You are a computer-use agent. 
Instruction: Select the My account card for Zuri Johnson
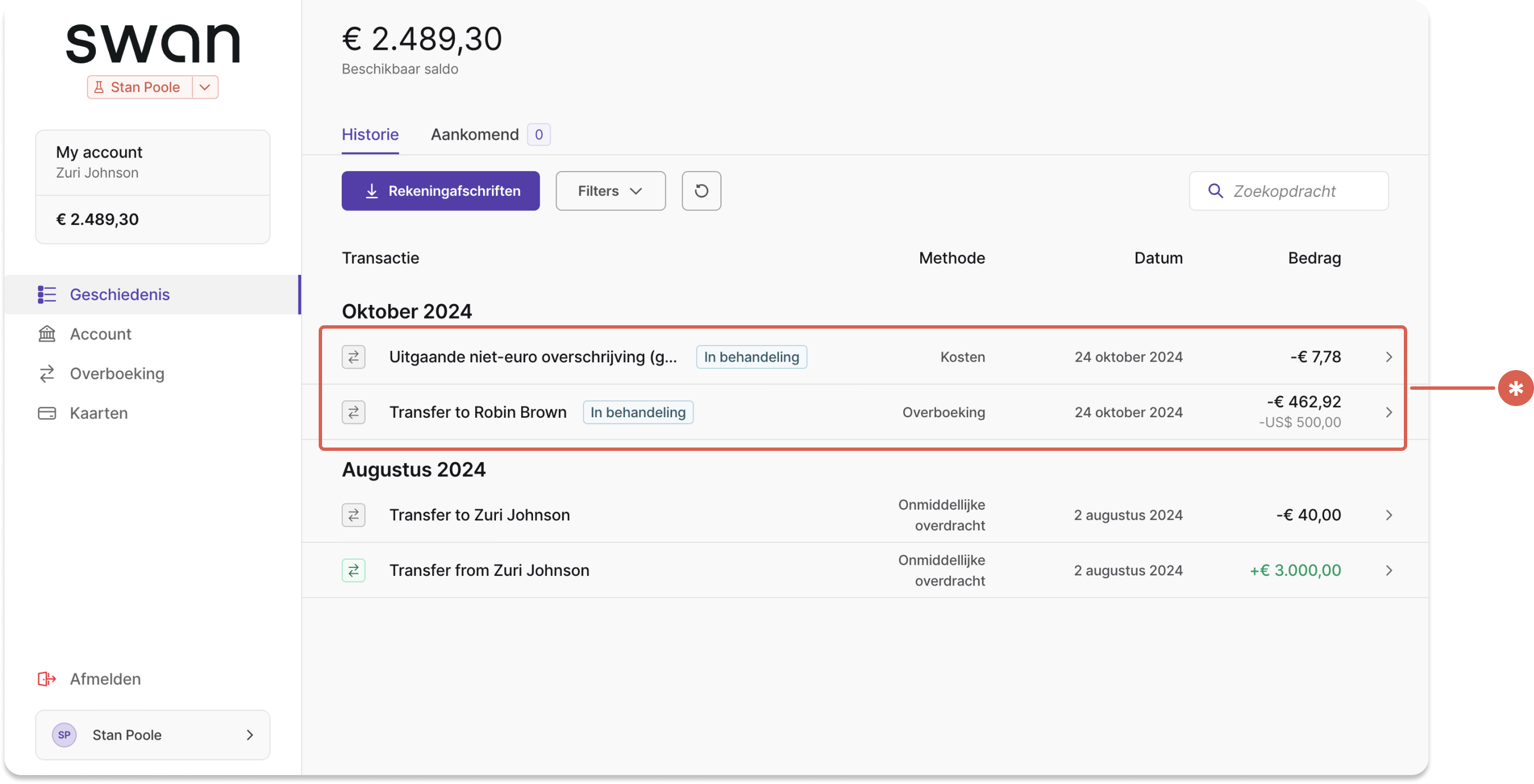click(153, 186)
